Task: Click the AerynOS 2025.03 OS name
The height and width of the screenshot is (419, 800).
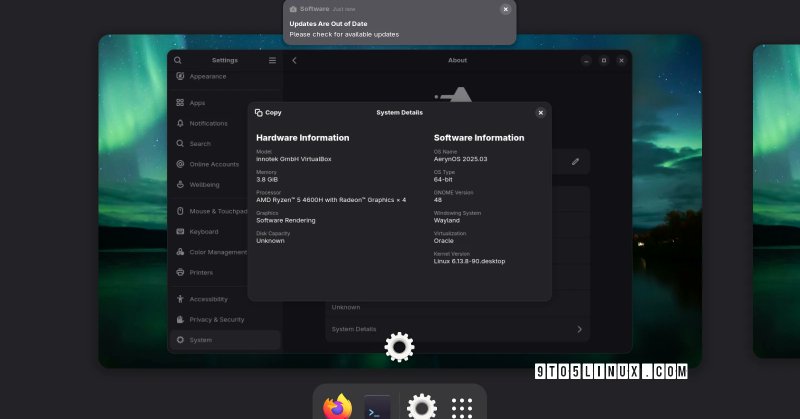Action: coord(460,159)
